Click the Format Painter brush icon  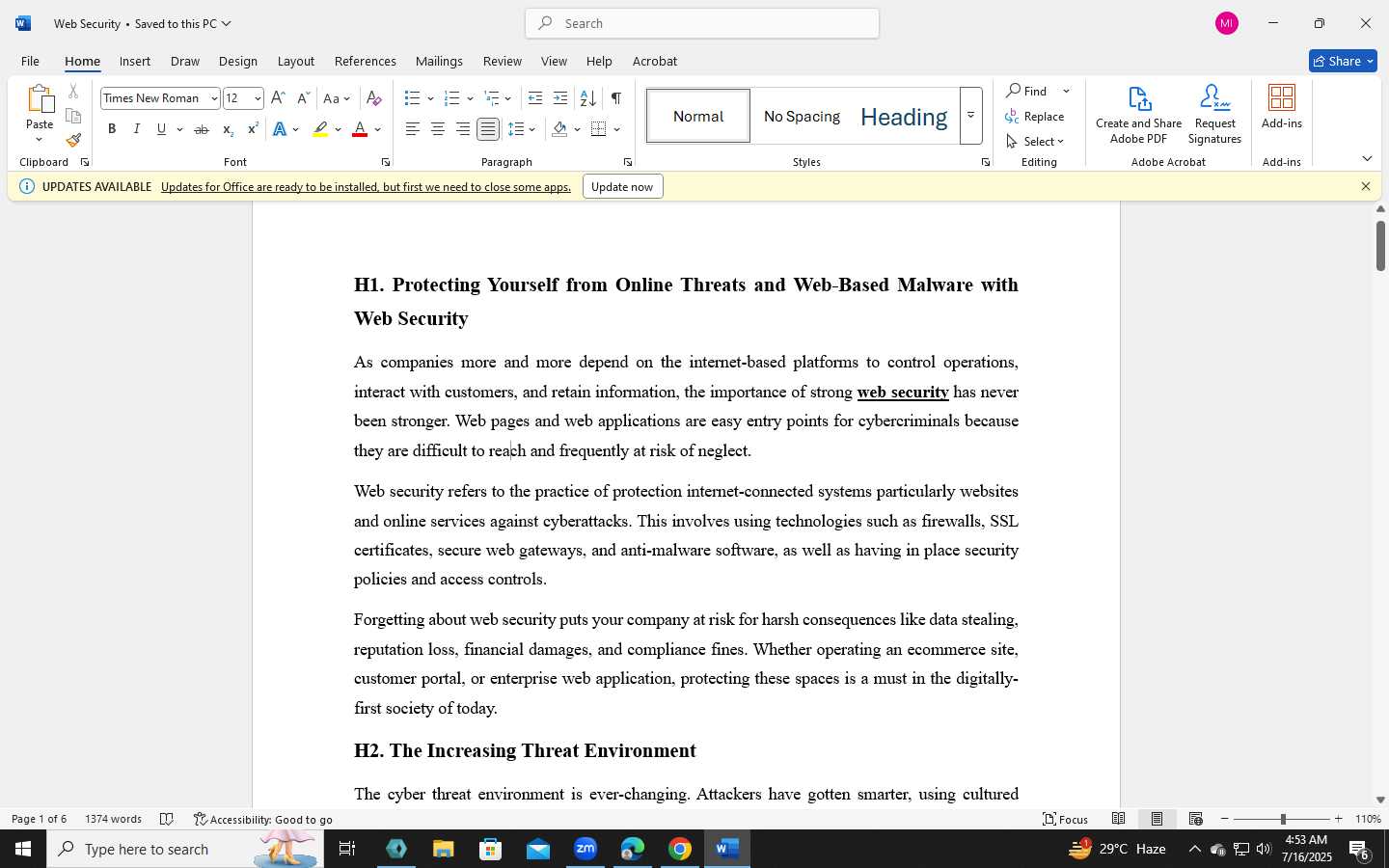73,140
